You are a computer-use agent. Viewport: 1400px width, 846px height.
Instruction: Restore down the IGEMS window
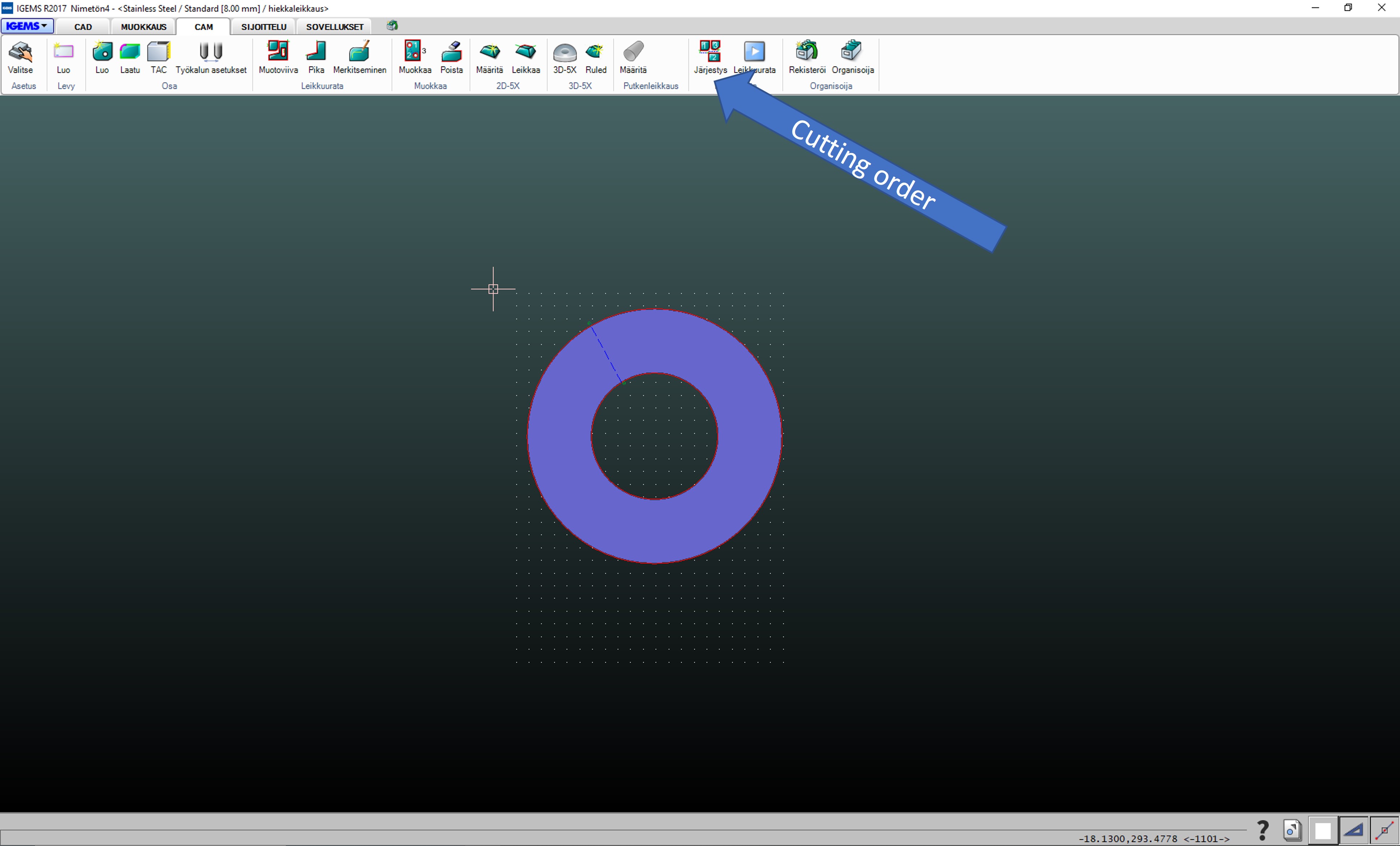pos(1348,8)
